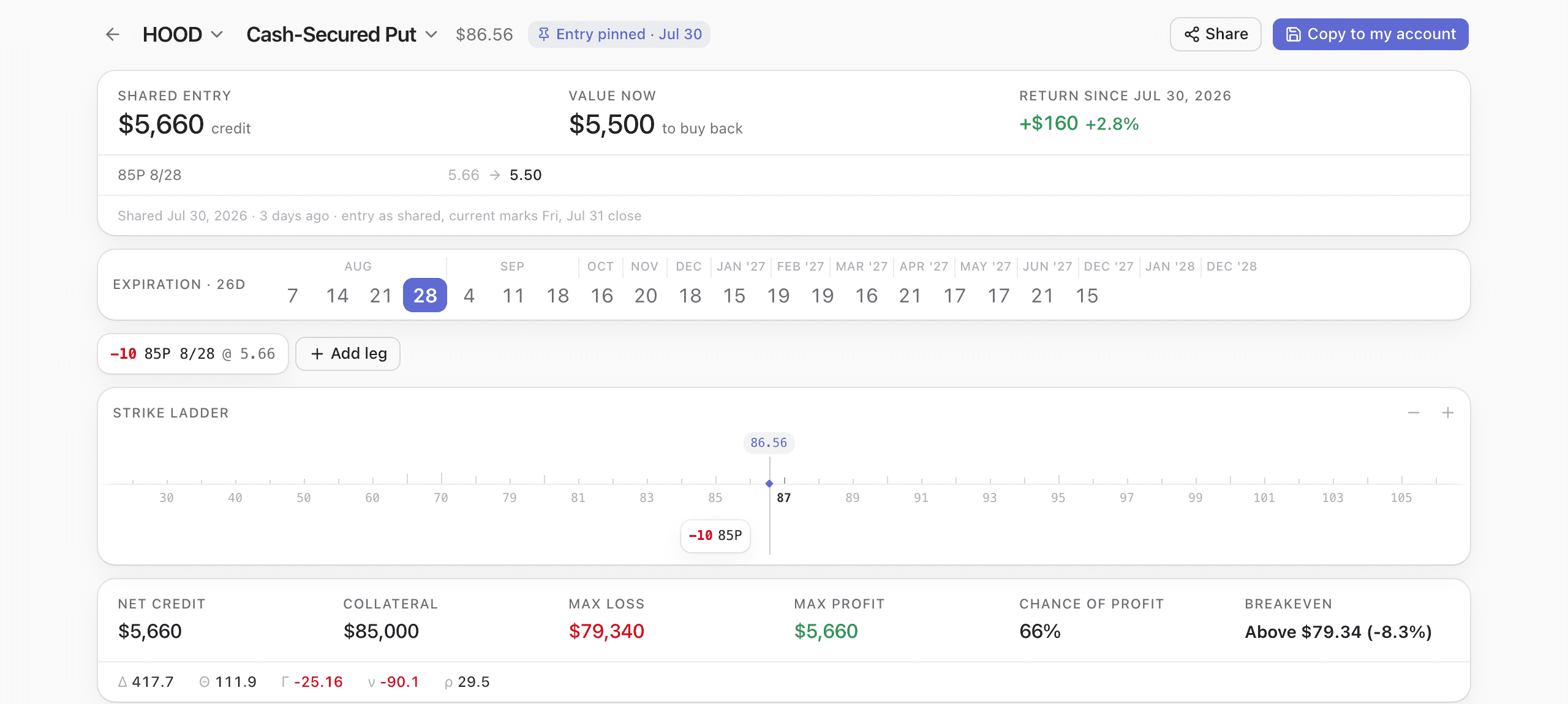Click the $86.56 stock price in header

click(484, 34)
